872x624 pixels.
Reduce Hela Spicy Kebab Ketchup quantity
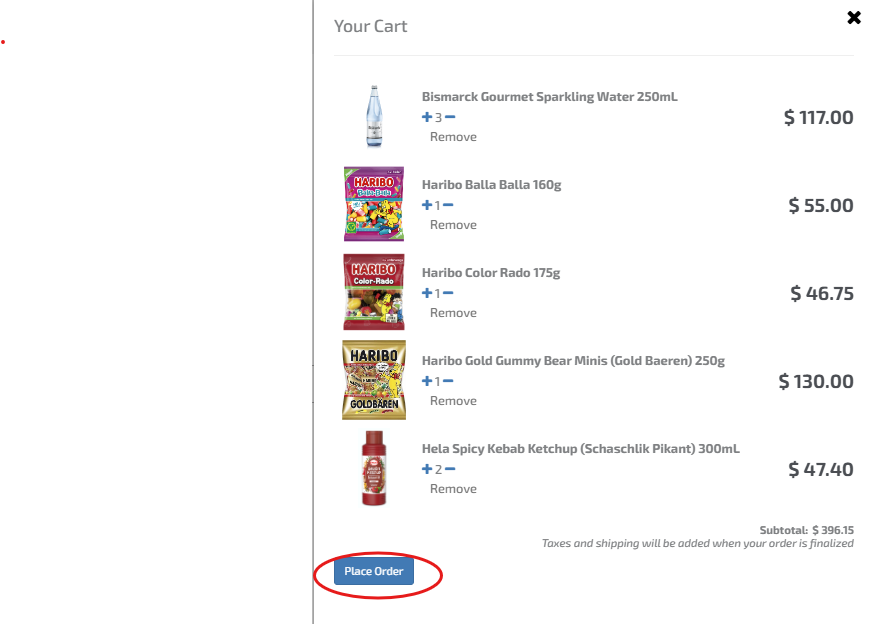[x=450, y=469]
